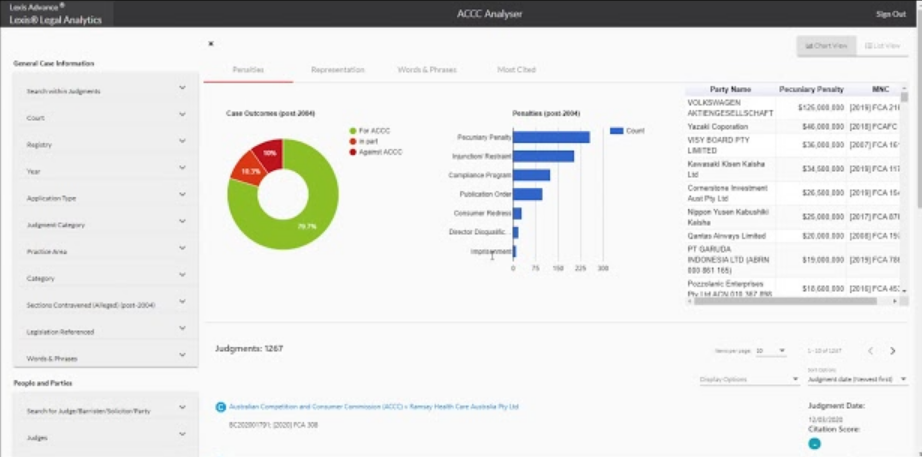Viewport: 922px width, 457px height.
Task: Click the Publication Order bar
Action: pyautogui.click(x=527, y=194)
